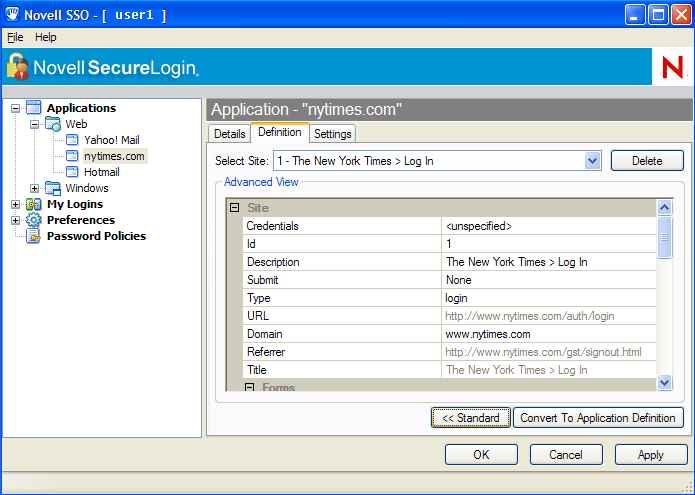Screen dimensions: 695x495
Task: Switch to the Definition tab
Action: point(280,132)
